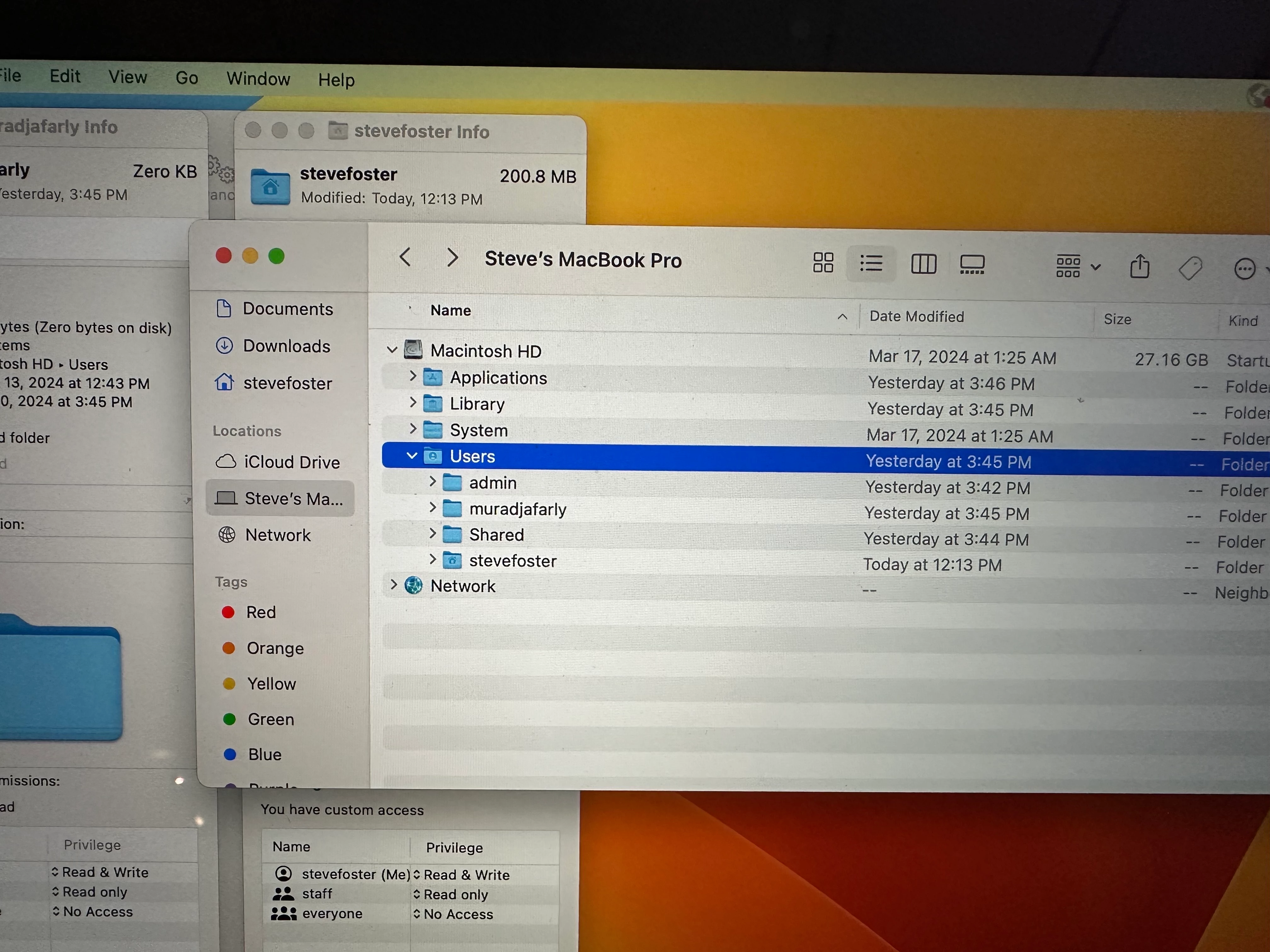
Task: Select the Library folder icon
Action: (433, 404)
